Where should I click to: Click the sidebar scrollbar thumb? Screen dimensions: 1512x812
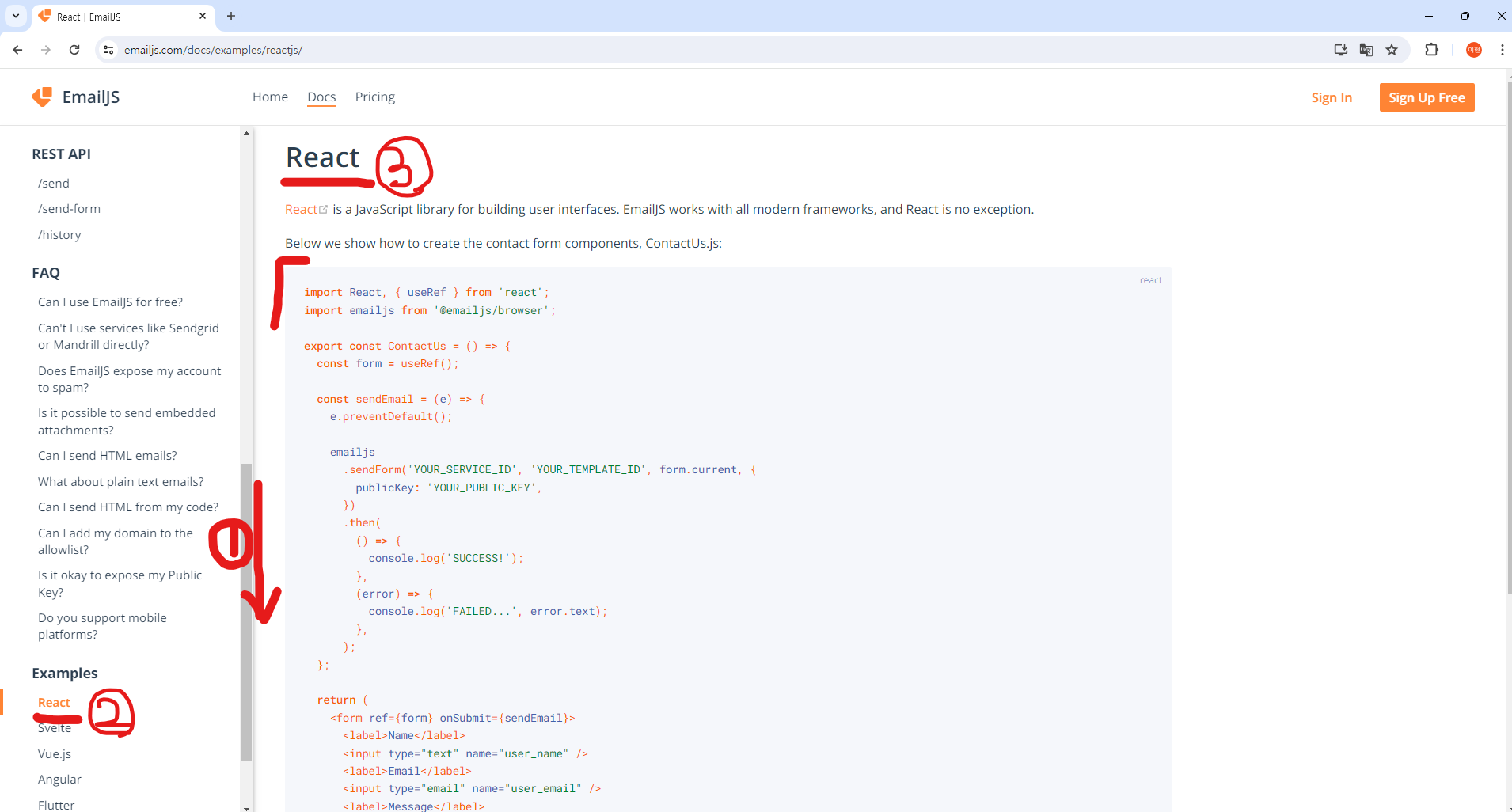(x=246, y=612)
